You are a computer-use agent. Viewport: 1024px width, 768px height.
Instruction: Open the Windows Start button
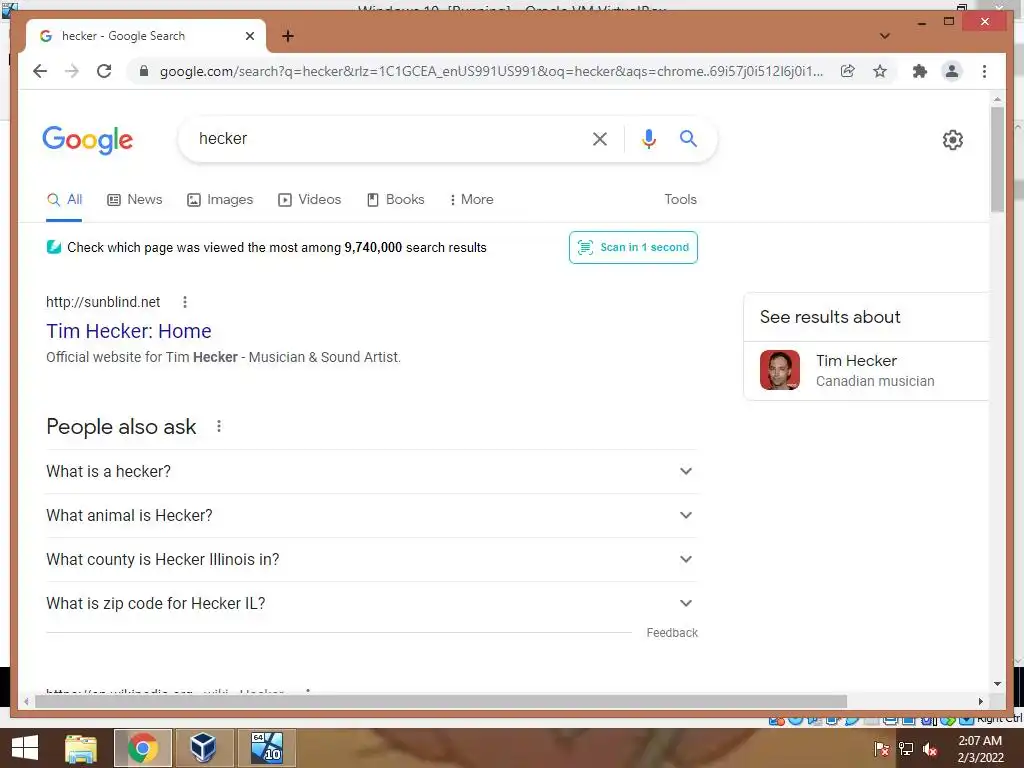[25, 748]
